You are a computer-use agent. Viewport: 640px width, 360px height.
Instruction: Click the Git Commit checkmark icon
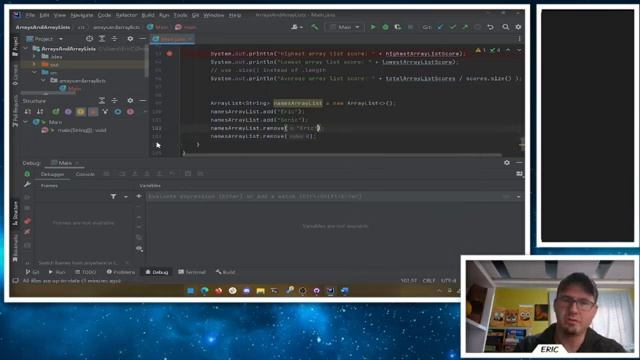[453, 27]
